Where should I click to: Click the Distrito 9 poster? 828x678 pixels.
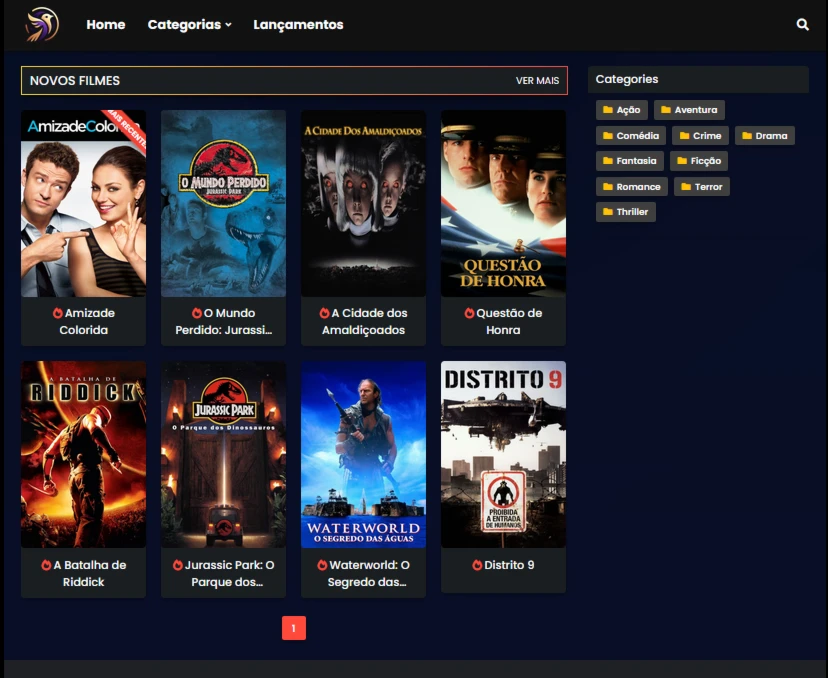click(x=503, y=455)
